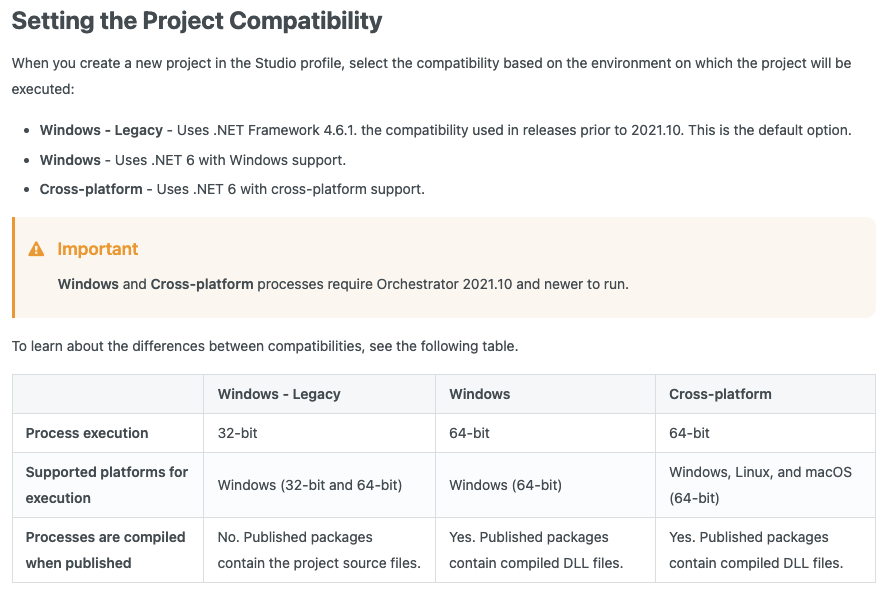Click the 32-bit table cell
Viewport: 884px width, 591px height.
point(237,433)
